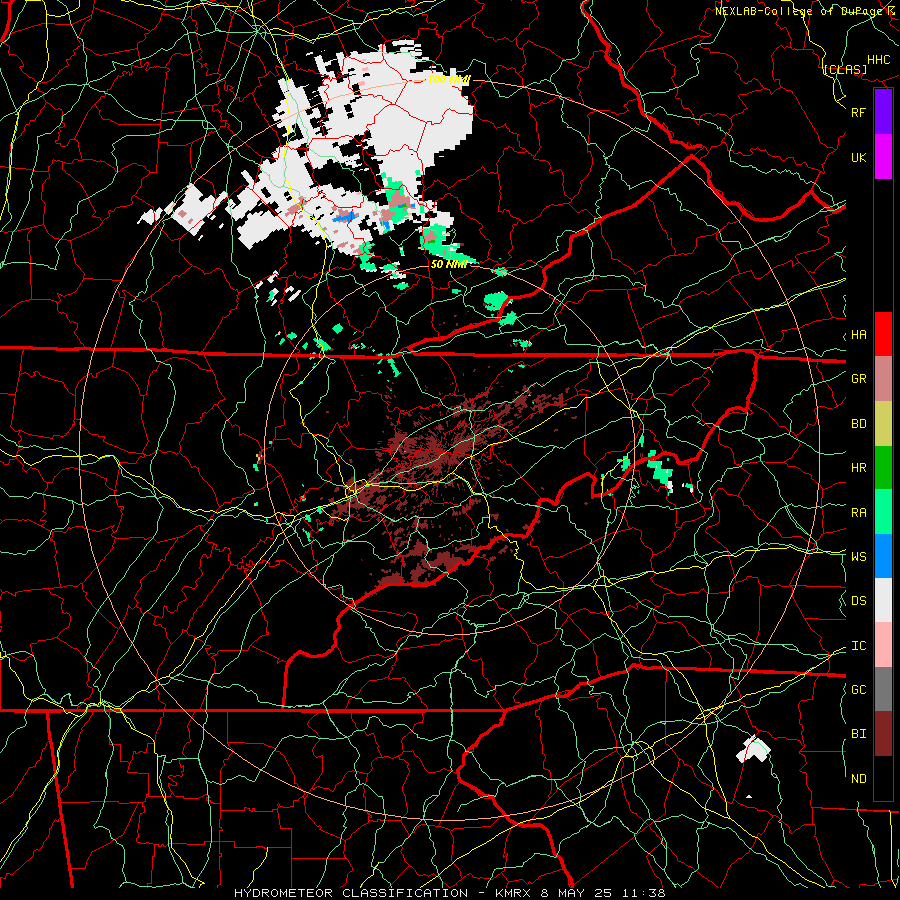Viewport: 900px width, 900px height.
Task: Click the RF legend label
Action: click(859, 112)
